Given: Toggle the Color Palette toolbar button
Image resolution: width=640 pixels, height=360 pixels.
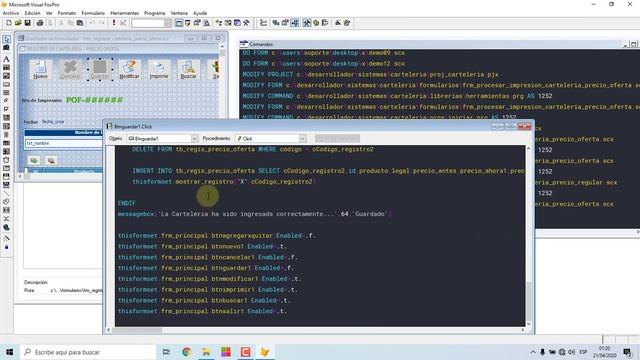Looking at the screenshot, I should pyautogui.click(x=316, y=23).
